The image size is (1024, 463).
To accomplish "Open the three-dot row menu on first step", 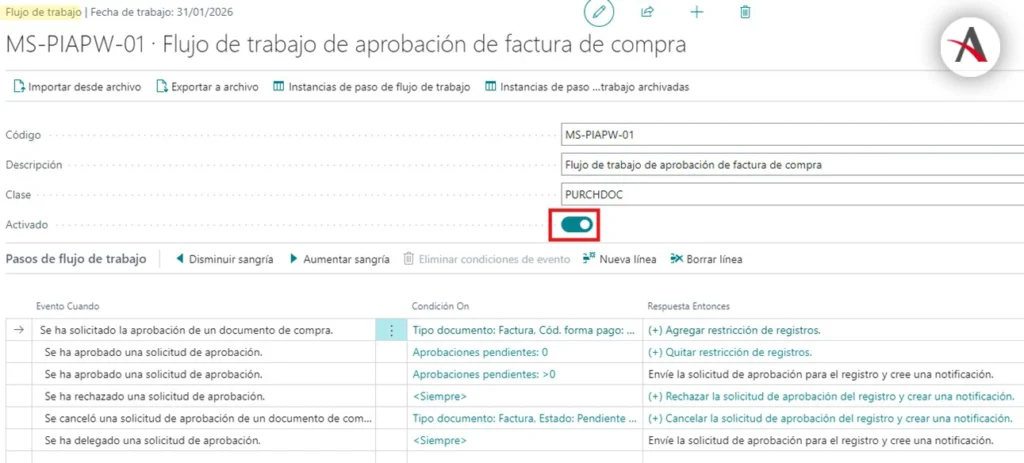I will click(391, 330).
